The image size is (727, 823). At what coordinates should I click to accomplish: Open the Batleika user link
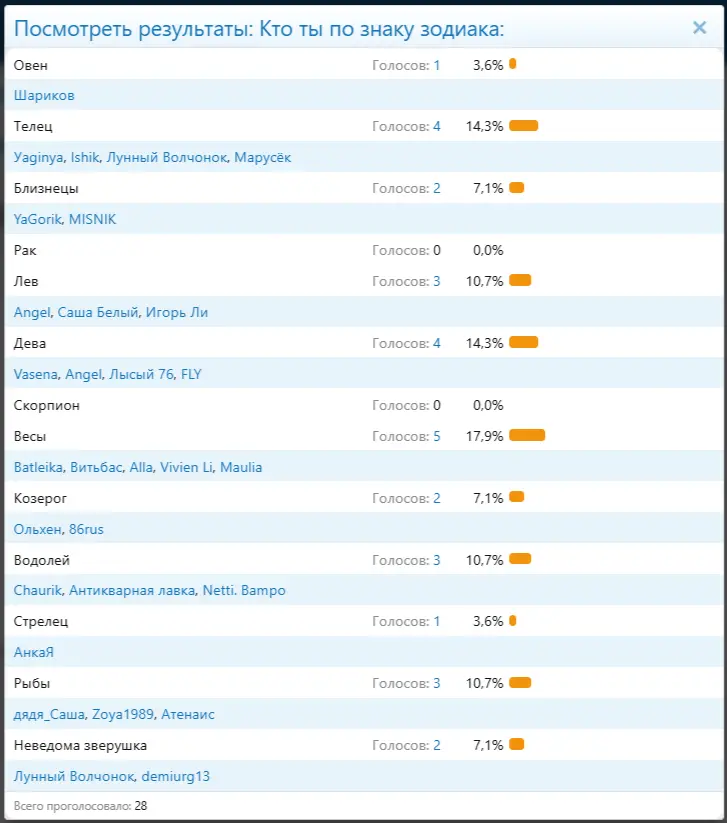(38, 467)
